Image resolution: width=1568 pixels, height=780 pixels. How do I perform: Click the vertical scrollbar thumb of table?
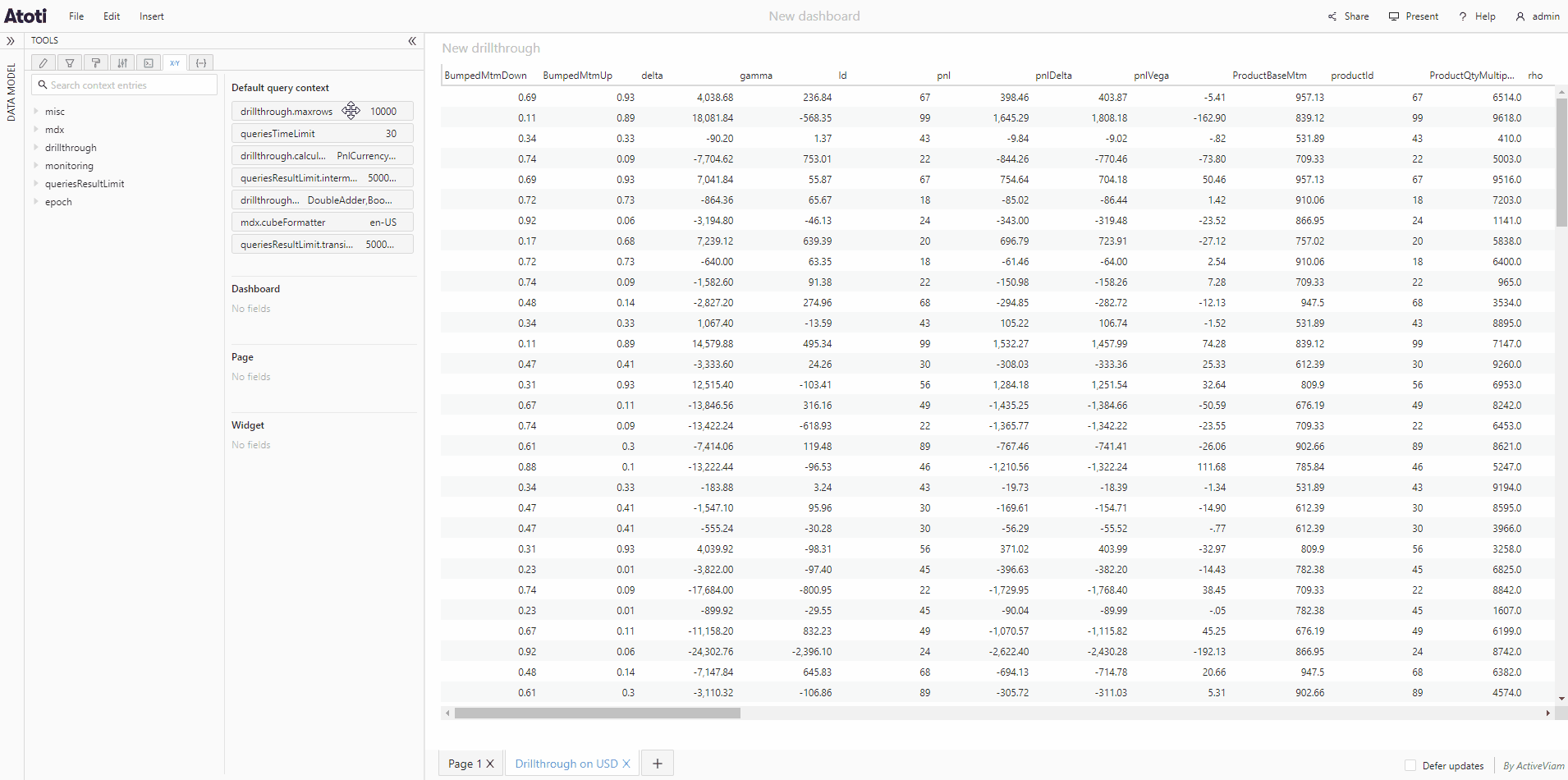click(1561, 163)
